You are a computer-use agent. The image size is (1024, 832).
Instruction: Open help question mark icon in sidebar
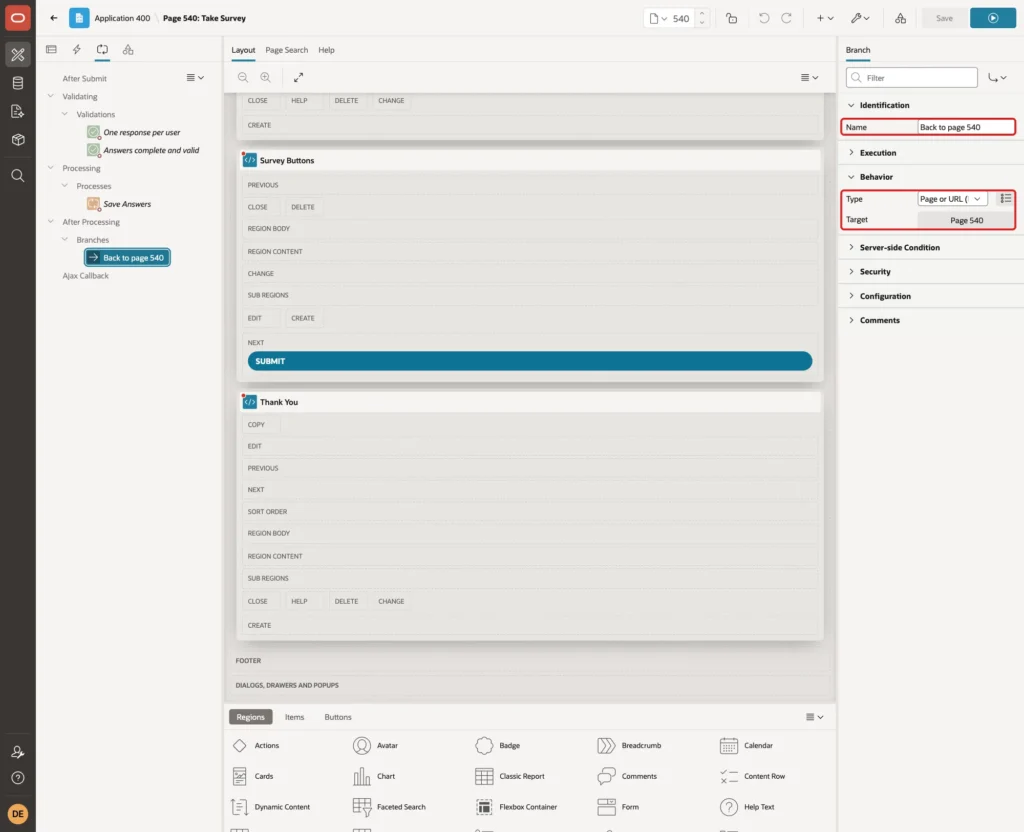pos(18,778)
